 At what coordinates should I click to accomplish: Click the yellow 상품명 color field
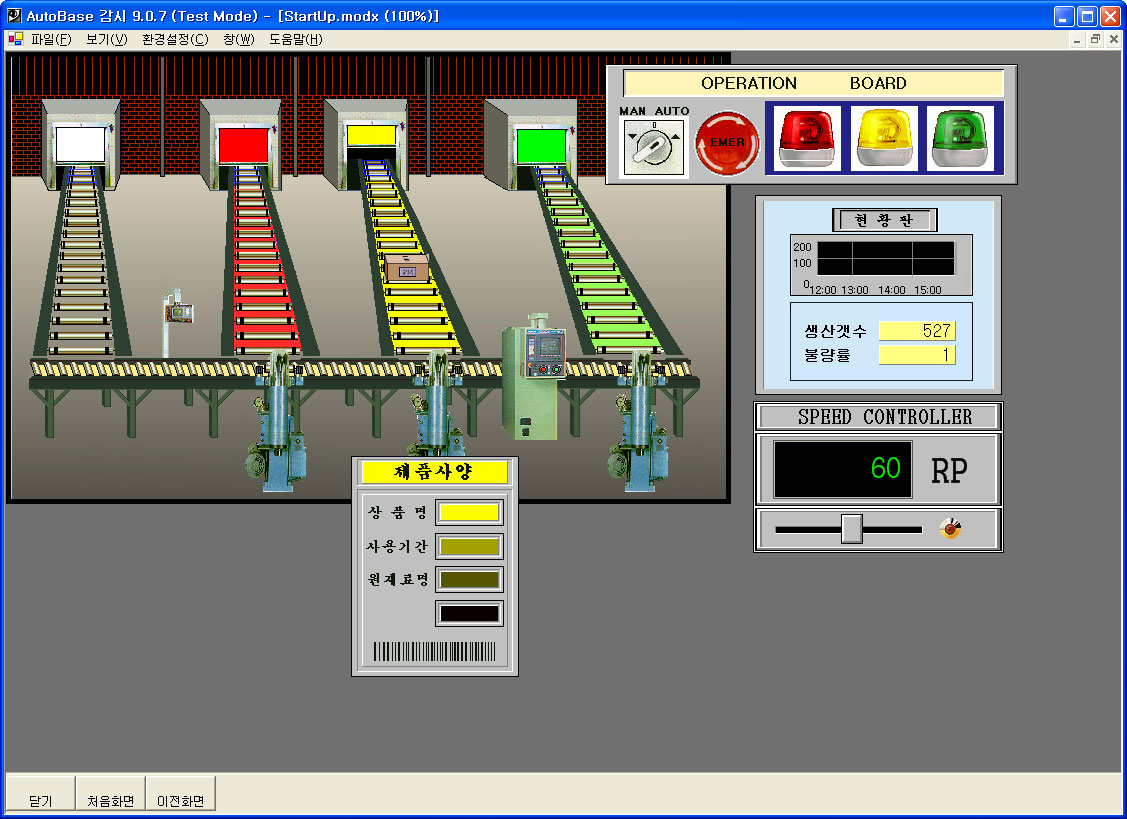tap(469, 512)
